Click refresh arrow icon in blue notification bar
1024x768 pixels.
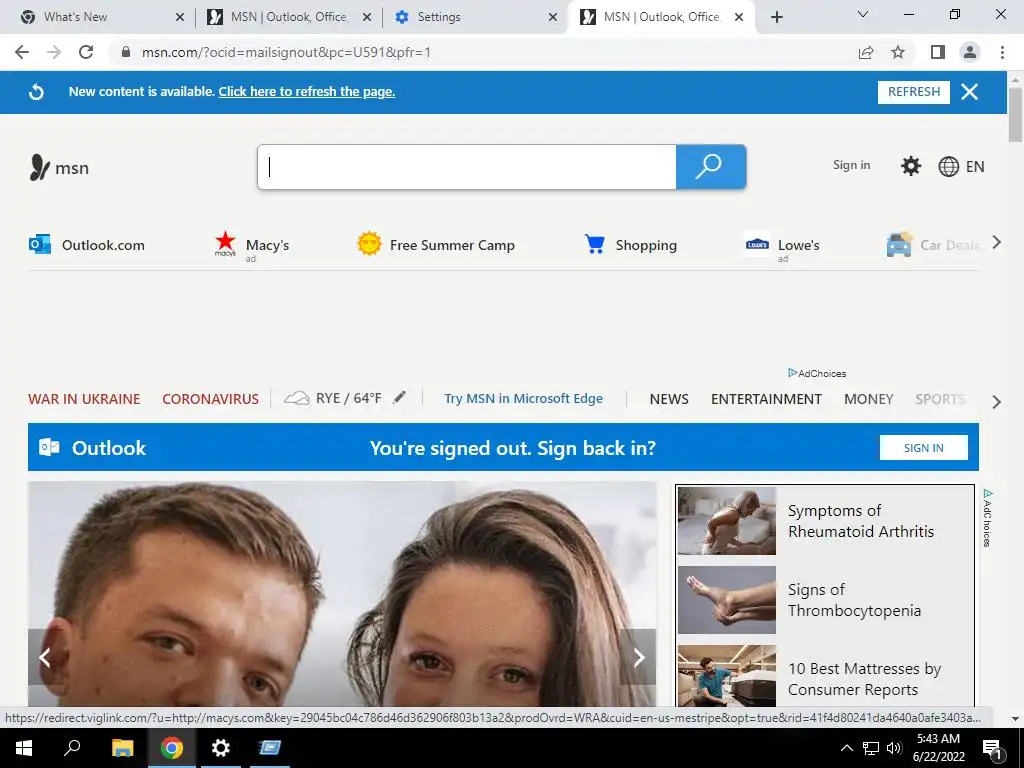pos(37,92)
